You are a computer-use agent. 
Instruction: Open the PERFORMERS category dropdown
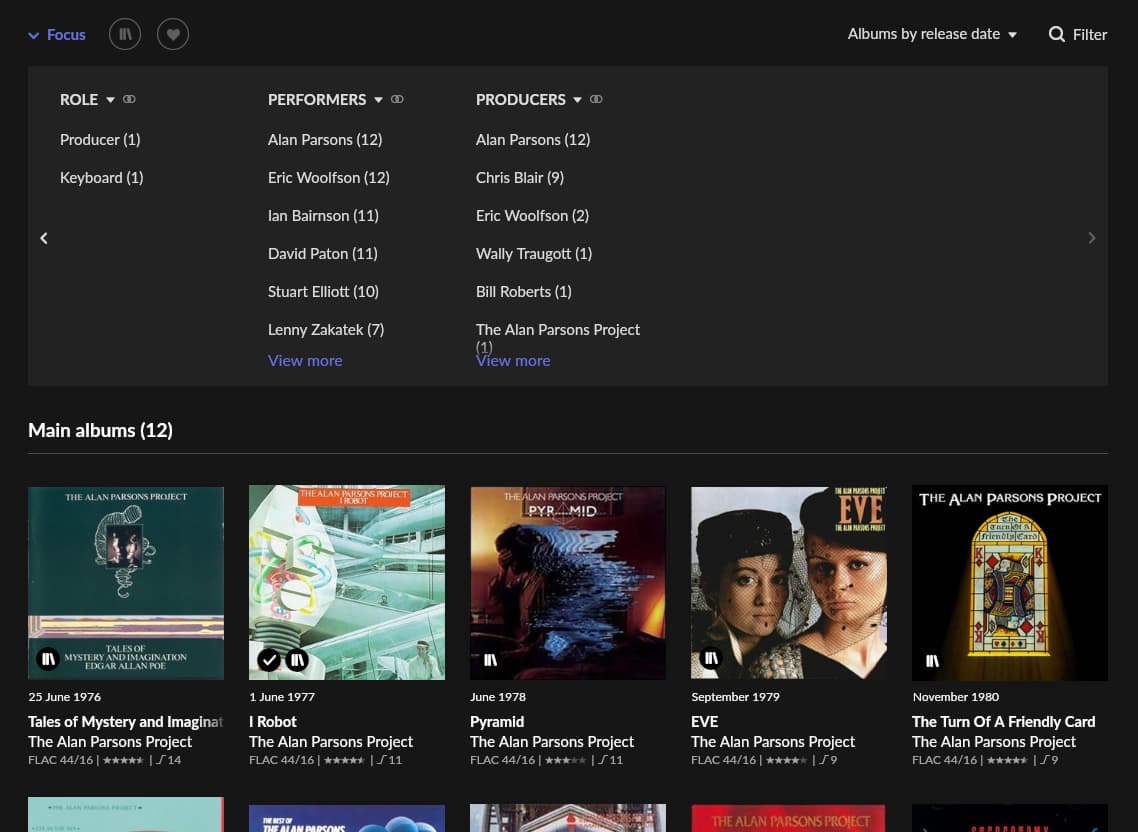pos(378,100)
